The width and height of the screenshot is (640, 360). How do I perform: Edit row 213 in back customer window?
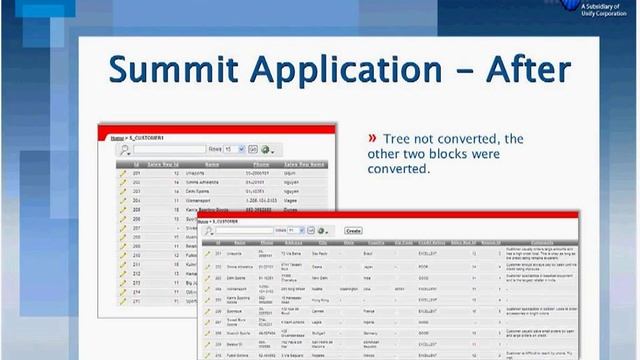[123, 283]
